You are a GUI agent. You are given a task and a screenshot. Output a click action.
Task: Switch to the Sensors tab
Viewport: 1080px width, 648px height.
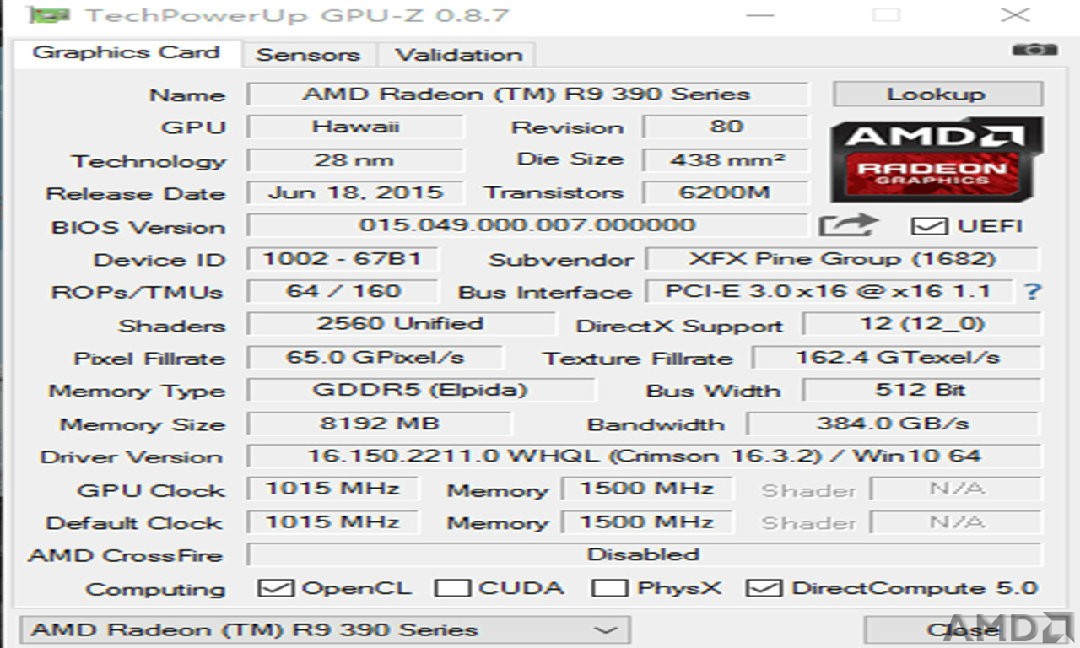coord(308,54)
